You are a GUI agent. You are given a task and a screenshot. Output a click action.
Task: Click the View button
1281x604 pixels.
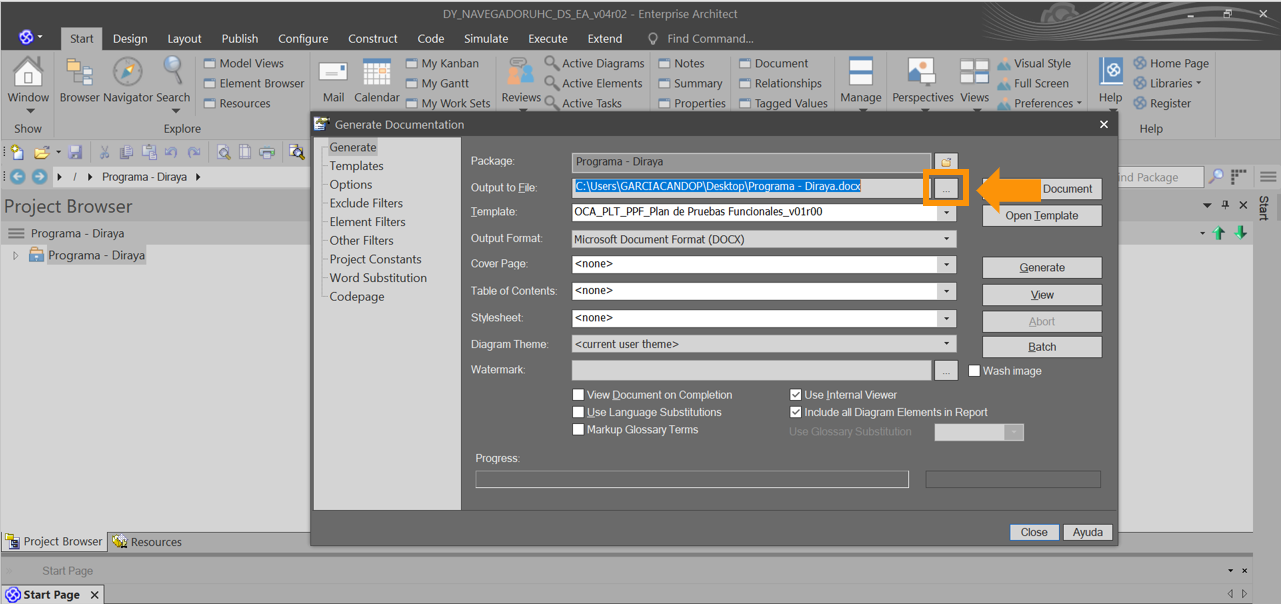1042,295
